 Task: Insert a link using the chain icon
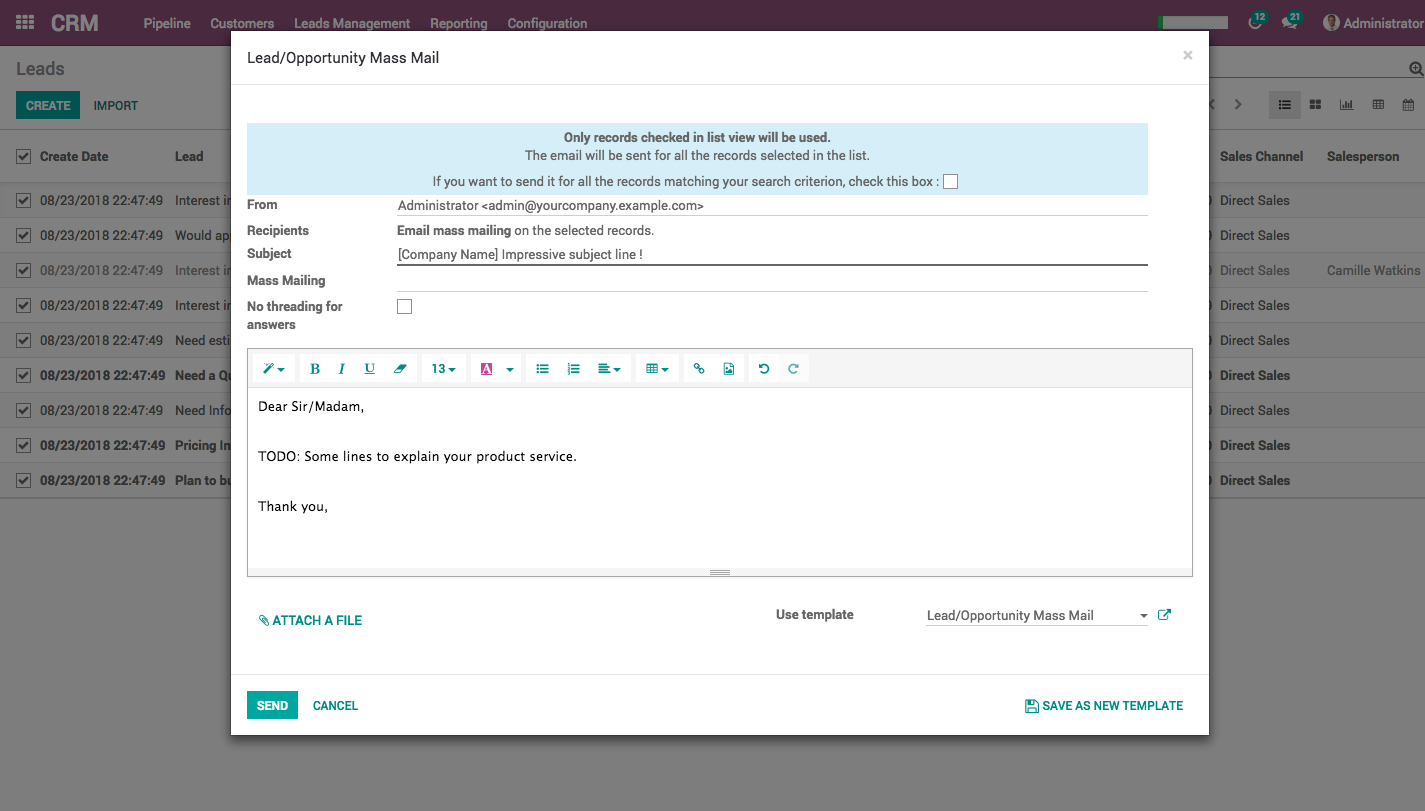pos(699,369)
